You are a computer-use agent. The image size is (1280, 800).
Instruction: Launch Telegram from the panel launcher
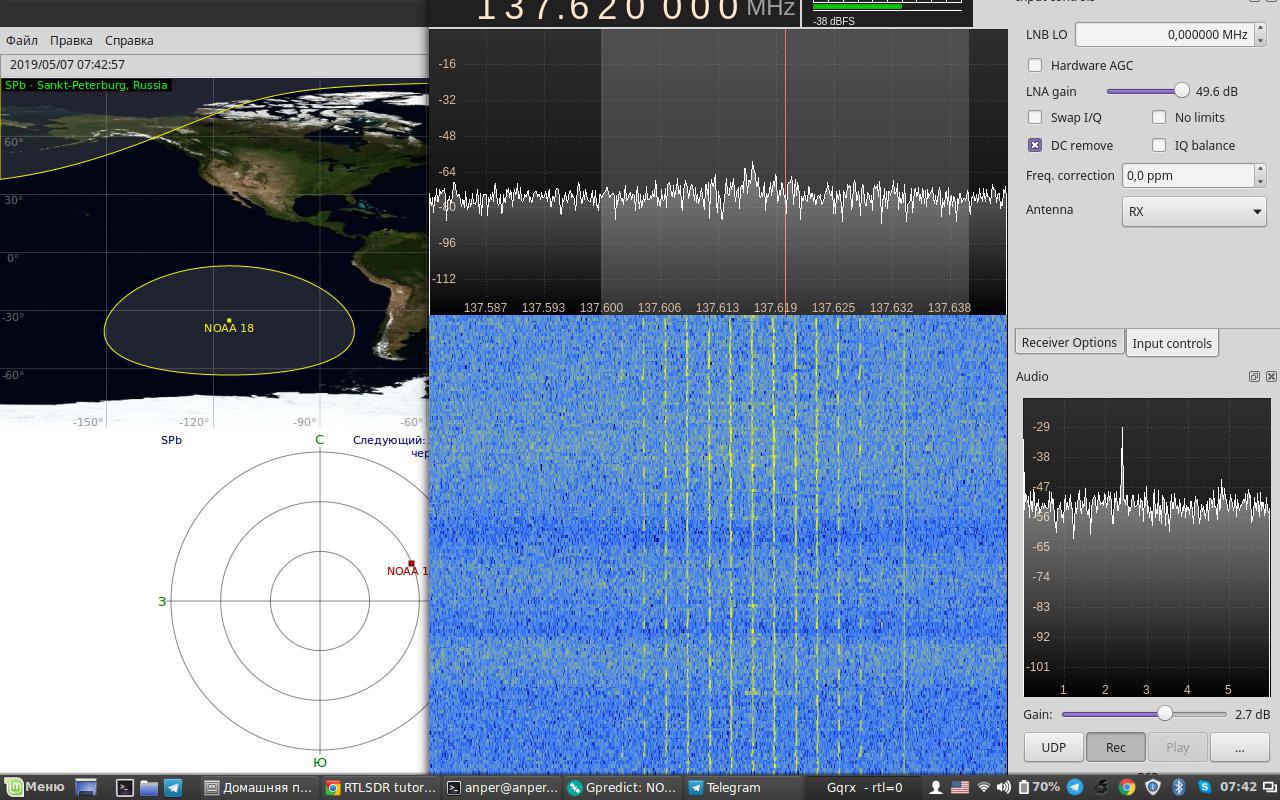tap(173, 788)
